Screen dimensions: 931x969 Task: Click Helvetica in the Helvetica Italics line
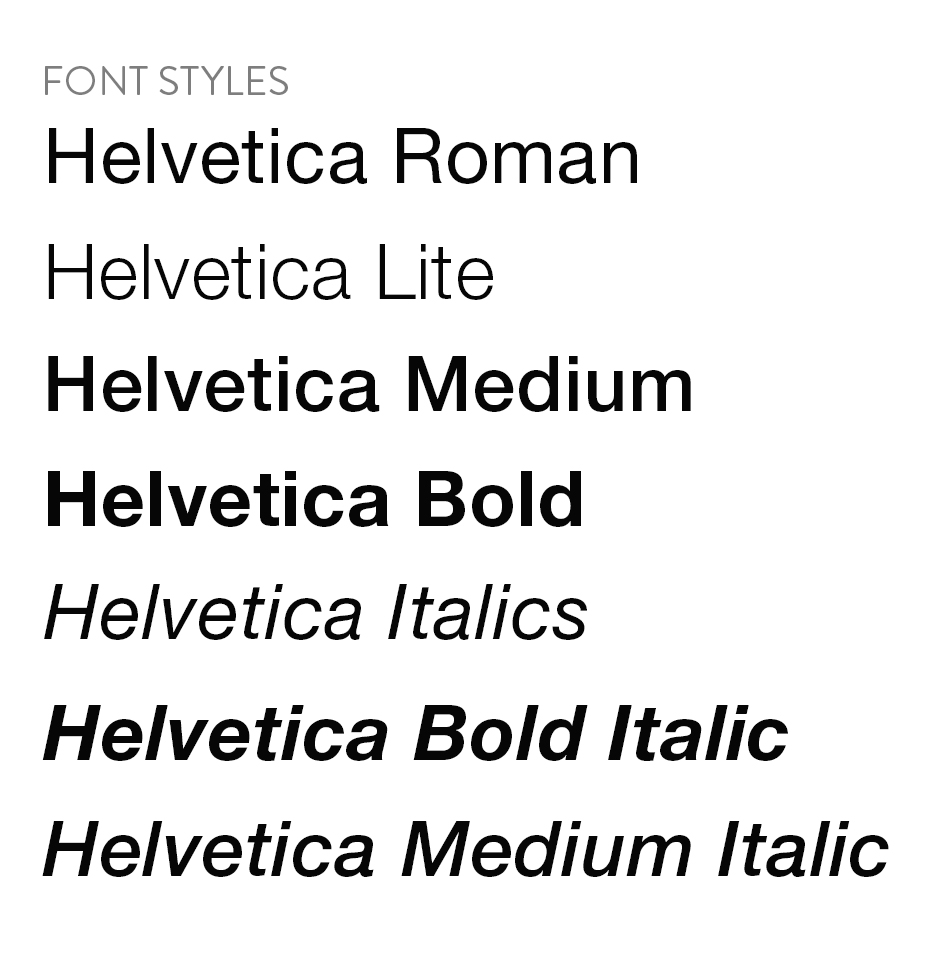point(203,613)
